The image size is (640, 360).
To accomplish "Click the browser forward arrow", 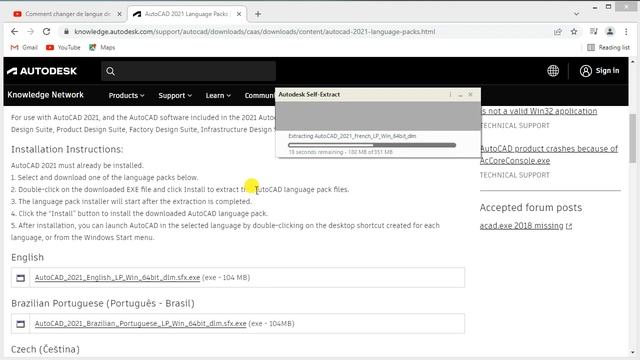I will pos(30,31).
